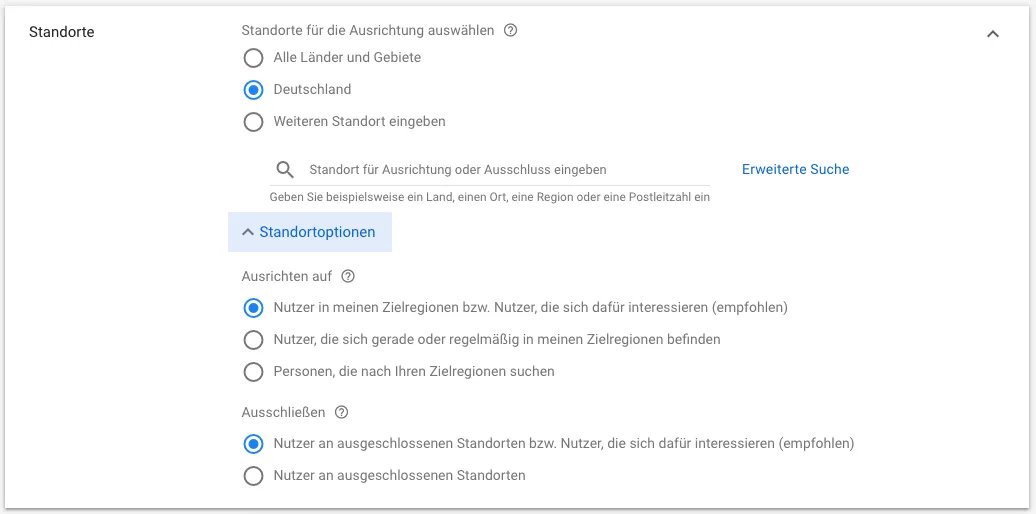Viewport: 1036px width, 514px height.
Task: Choose Personen, die nach Ihren Zielregionen suchen
Action: (253, 372)
